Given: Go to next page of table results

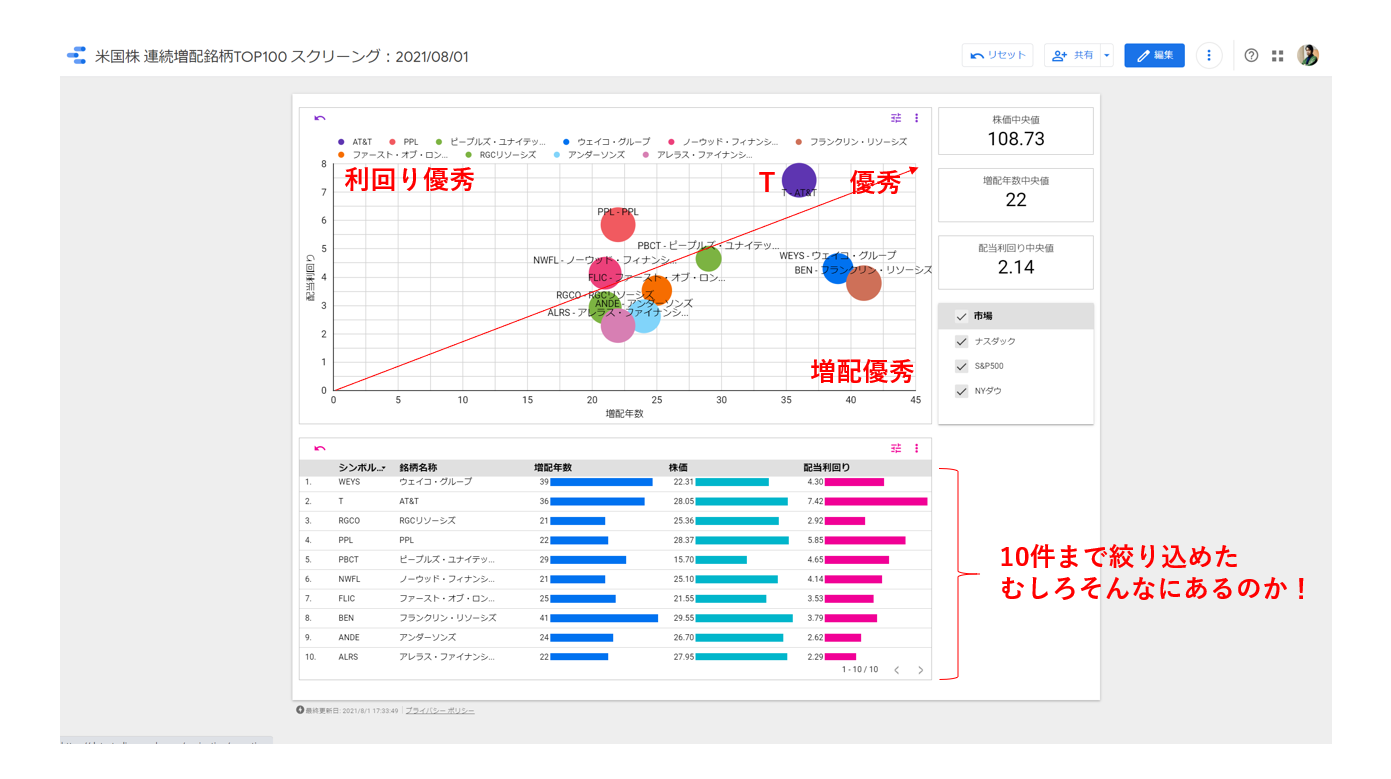Looking at the screenshot, I should coord(920,670).
